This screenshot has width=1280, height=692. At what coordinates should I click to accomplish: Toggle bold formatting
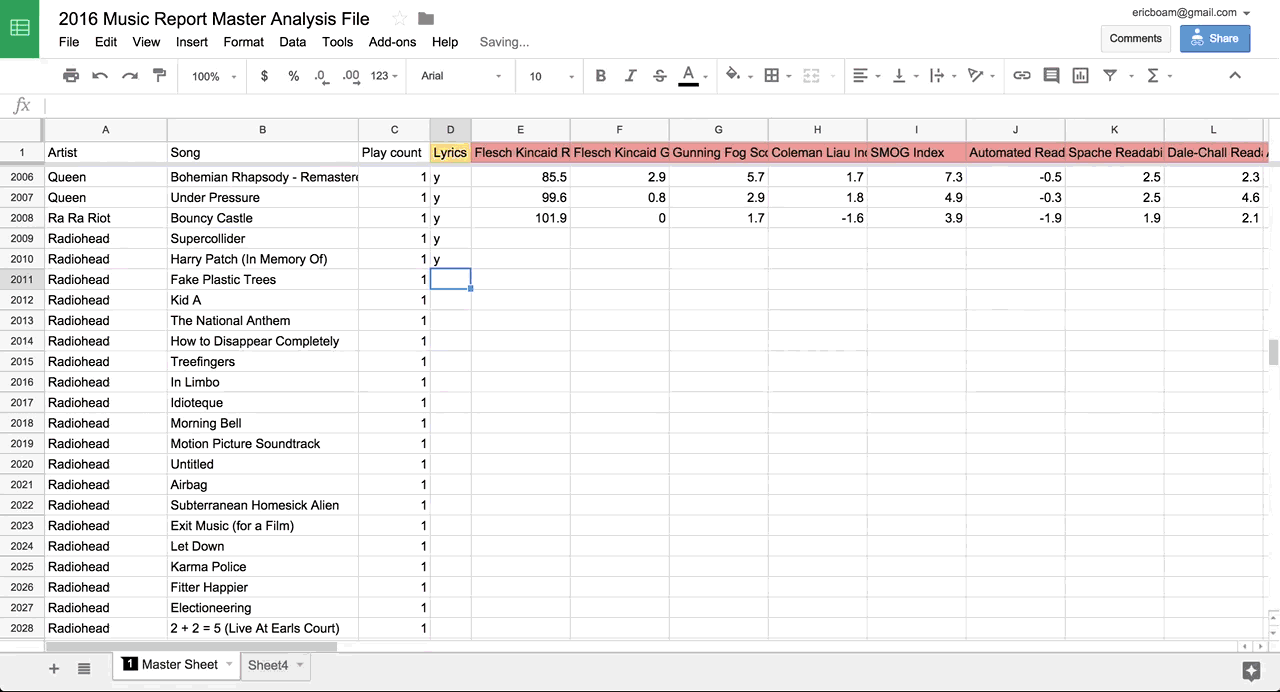[601, 76]
